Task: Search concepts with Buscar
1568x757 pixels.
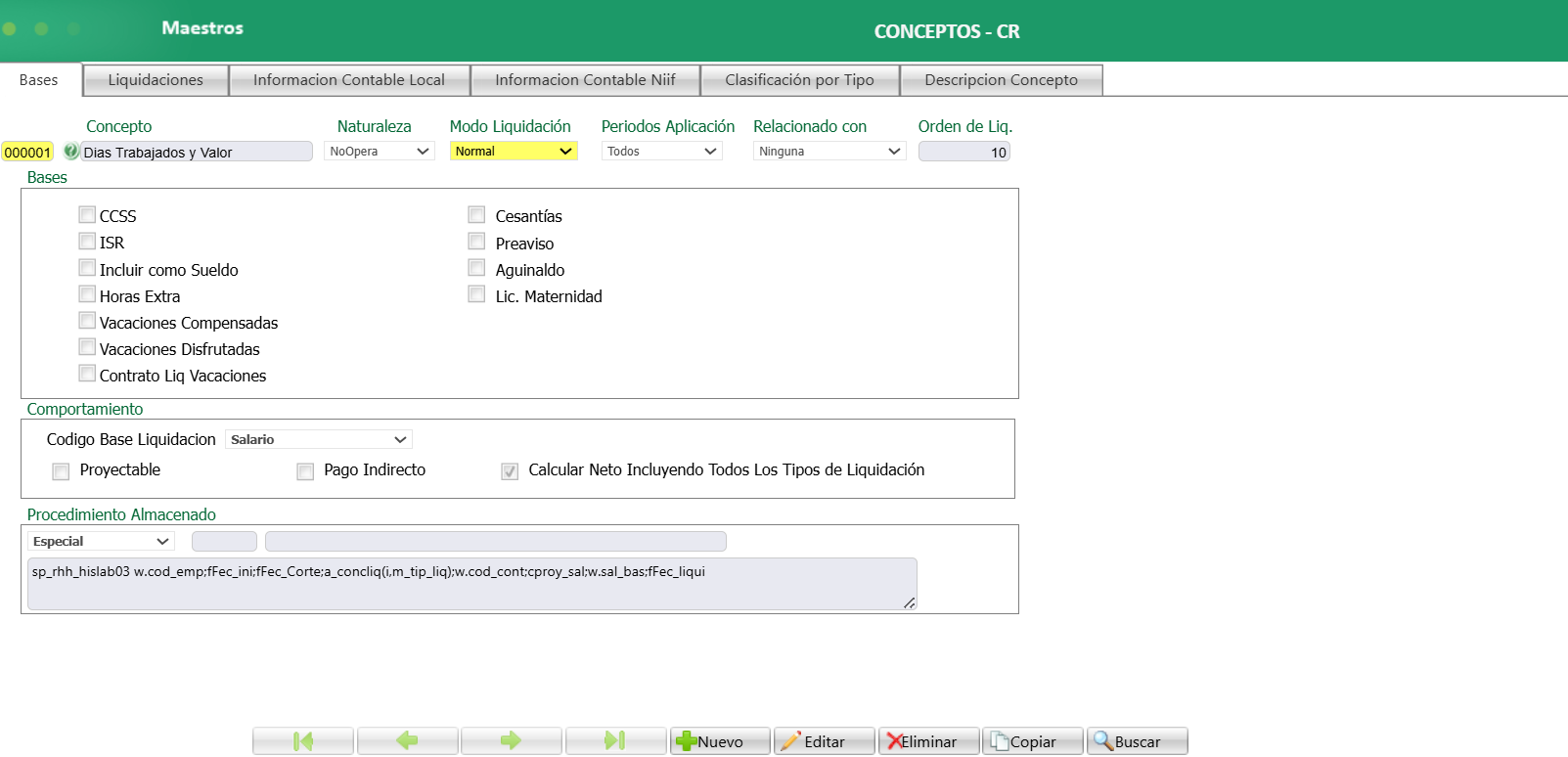Action: 1137,741
